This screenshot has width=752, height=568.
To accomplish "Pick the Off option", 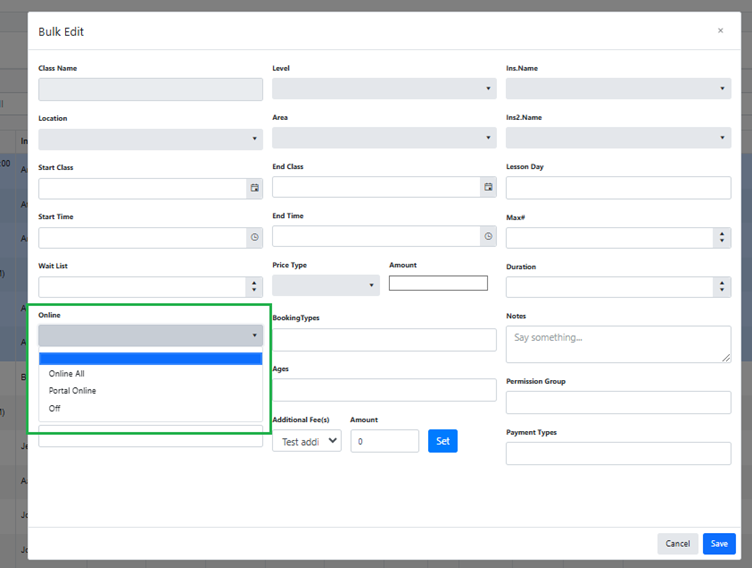I will 55,408.
